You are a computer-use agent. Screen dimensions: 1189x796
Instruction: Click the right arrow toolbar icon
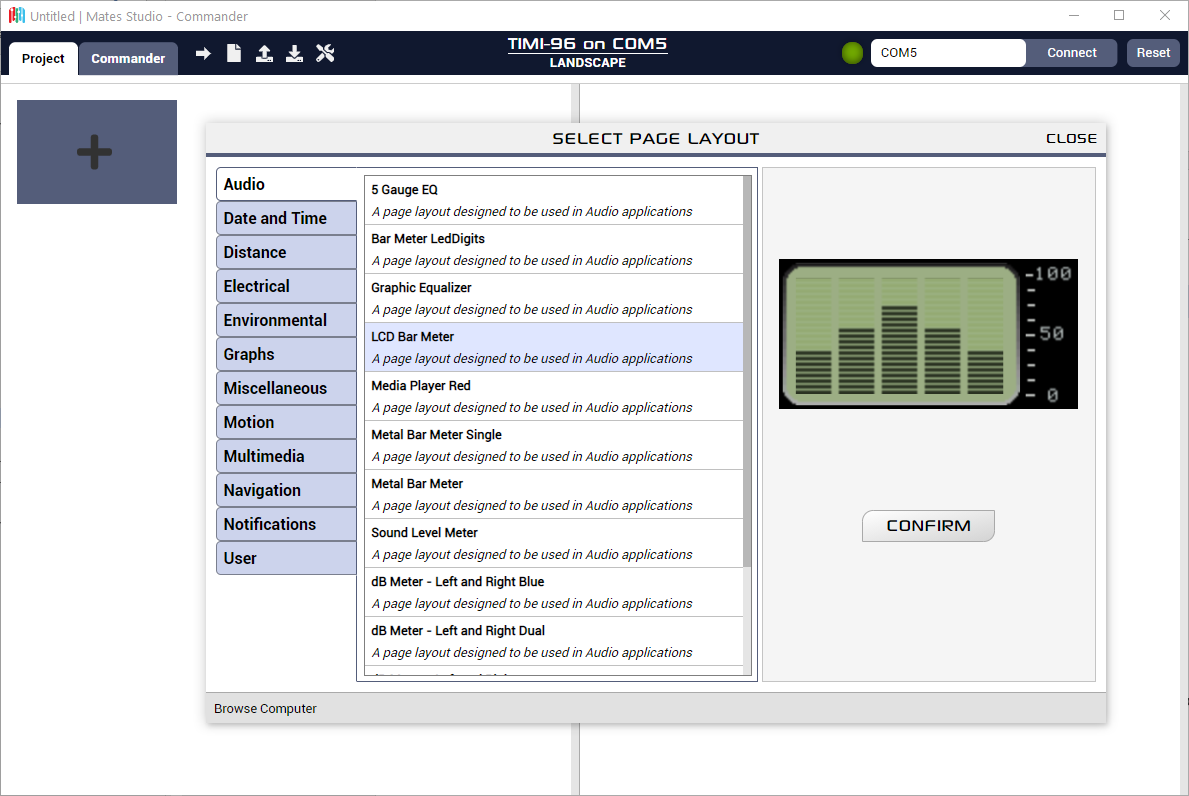pyautogui.click(x=202, y=53)
